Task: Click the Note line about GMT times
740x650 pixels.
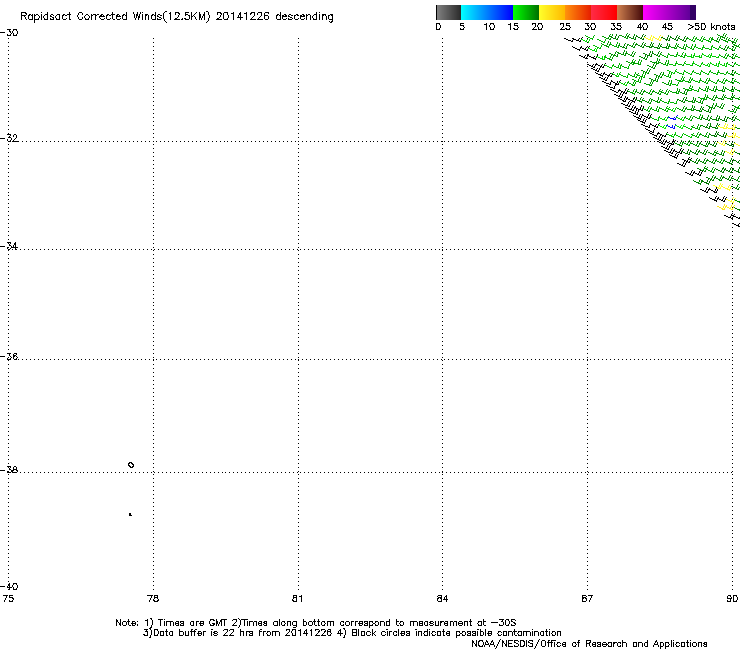Action: pos(316,623)
